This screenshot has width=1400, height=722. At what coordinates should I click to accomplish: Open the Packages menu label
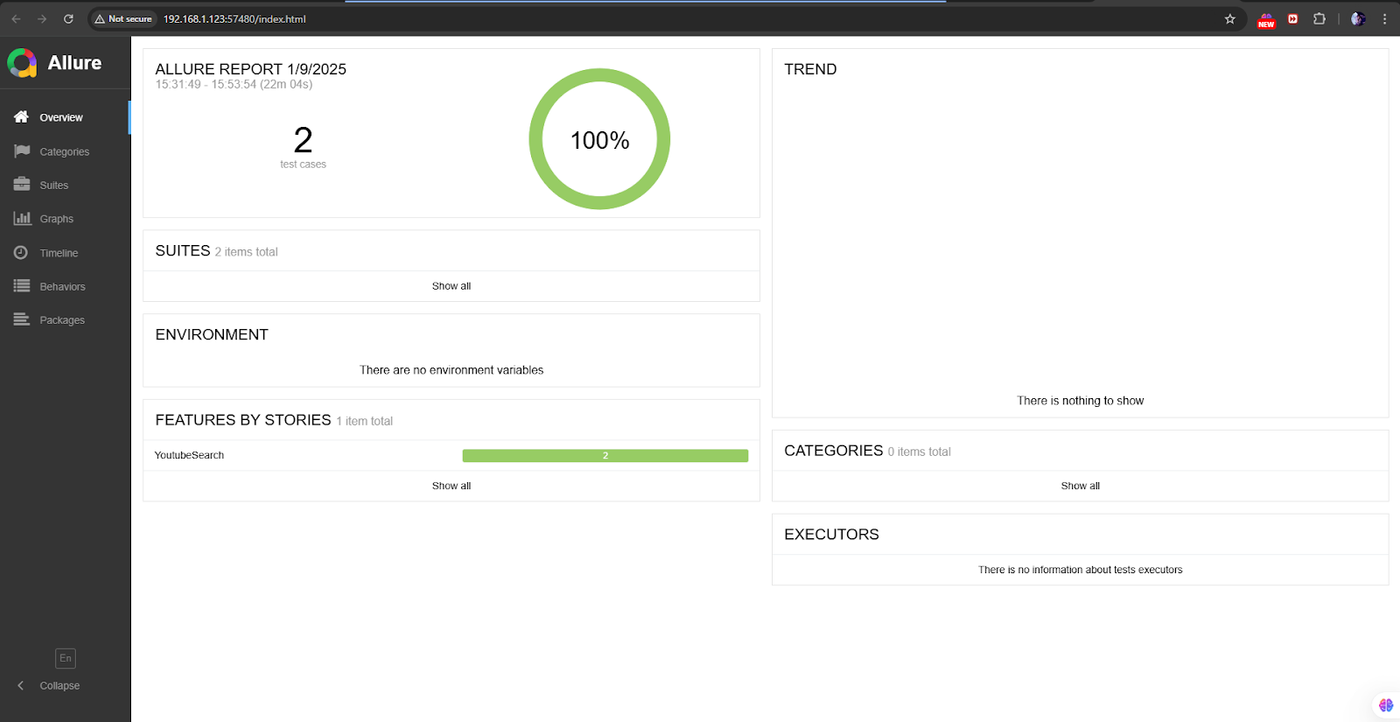click(x=62, y=321)
